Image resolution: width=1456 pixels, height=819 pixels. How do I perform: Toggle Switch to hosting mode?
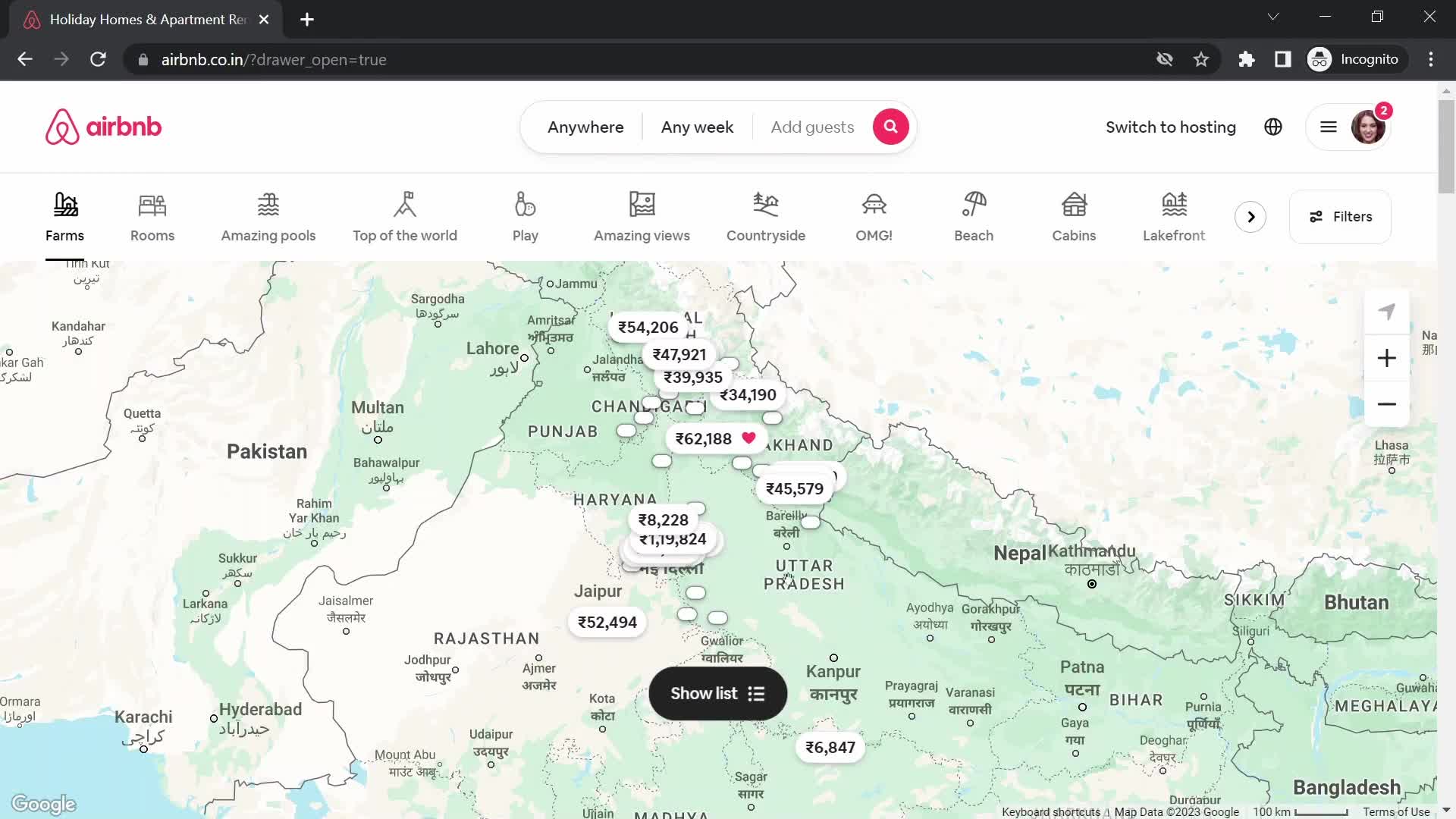tap(1170, 127)
